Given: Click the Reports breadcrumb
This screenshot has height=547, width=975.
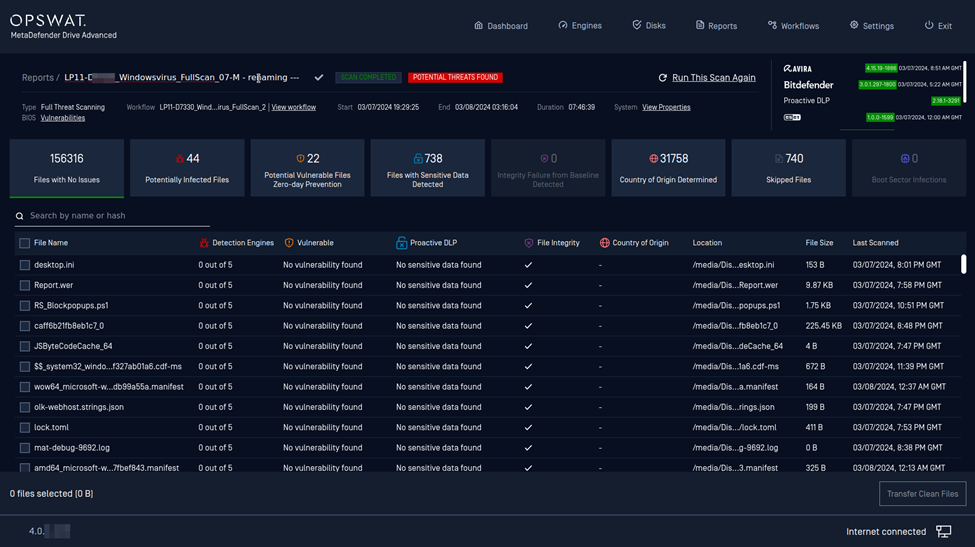Looking at the screenshot, I should tap(37, 78).
